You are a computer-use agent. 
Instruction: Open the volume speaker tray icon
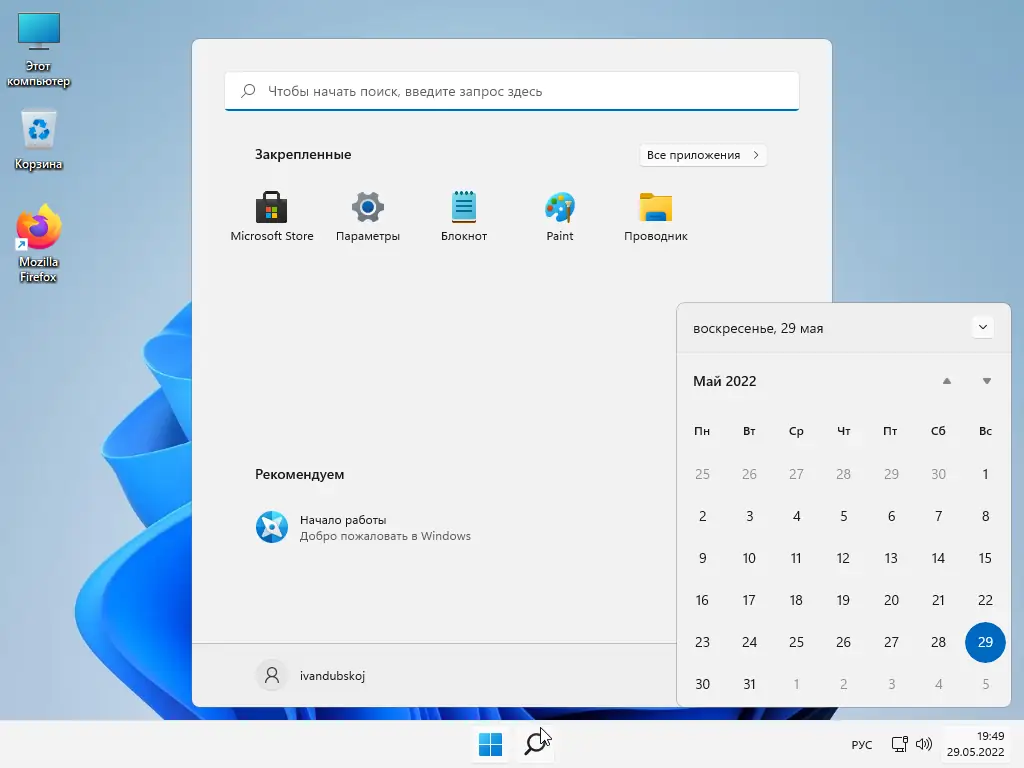(923, 744)
